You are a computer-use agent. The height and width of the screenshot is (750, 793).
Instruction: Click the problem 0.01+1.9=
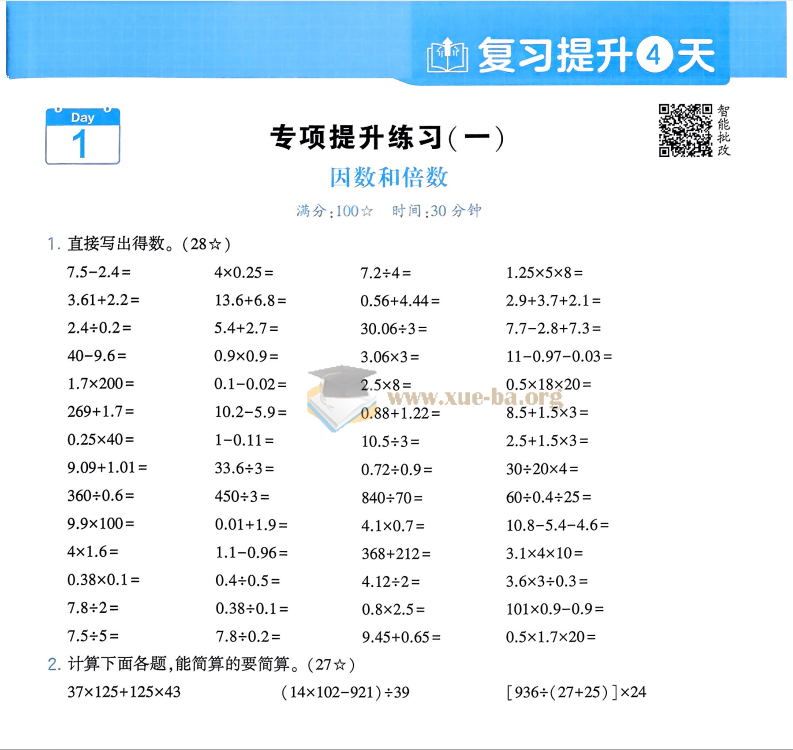coord(251,524)
